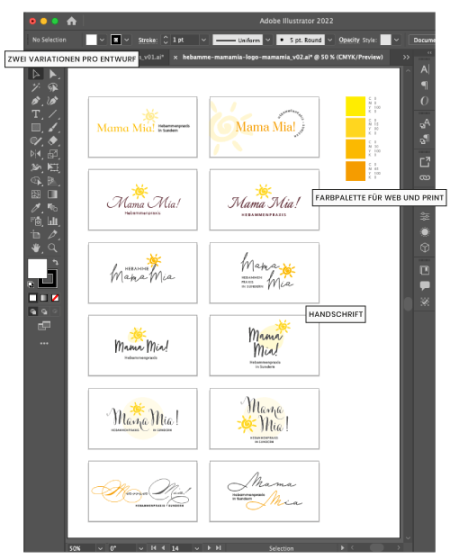Select the Type tool

pos(36,114)
